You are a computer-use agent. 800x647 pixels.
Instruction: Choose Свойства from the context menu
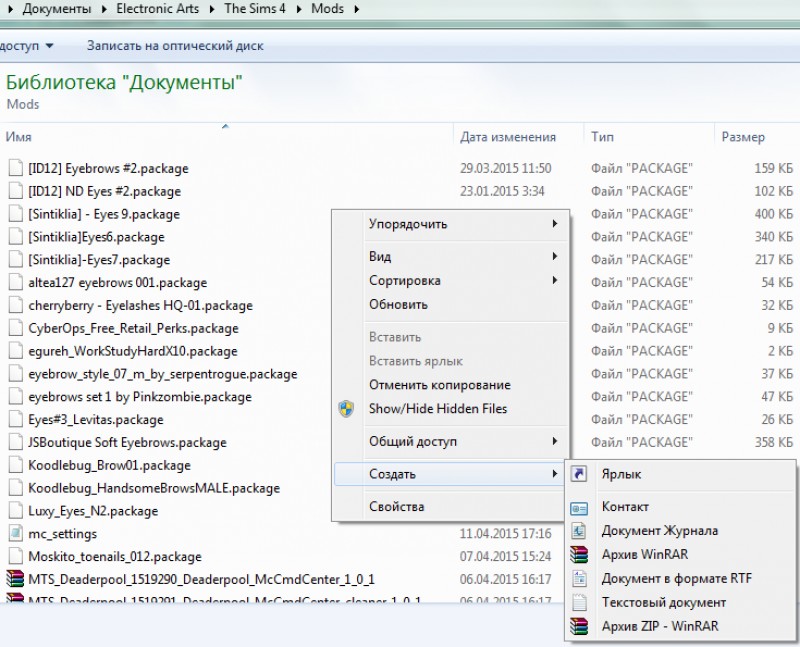(x=397, y=507)
